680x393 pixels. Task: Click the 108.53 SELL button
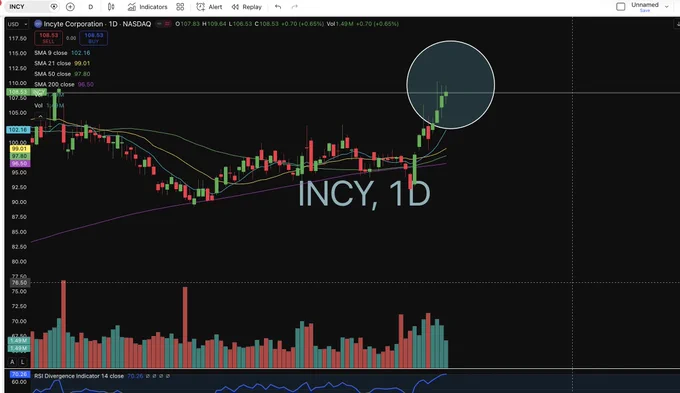(49, 38)
